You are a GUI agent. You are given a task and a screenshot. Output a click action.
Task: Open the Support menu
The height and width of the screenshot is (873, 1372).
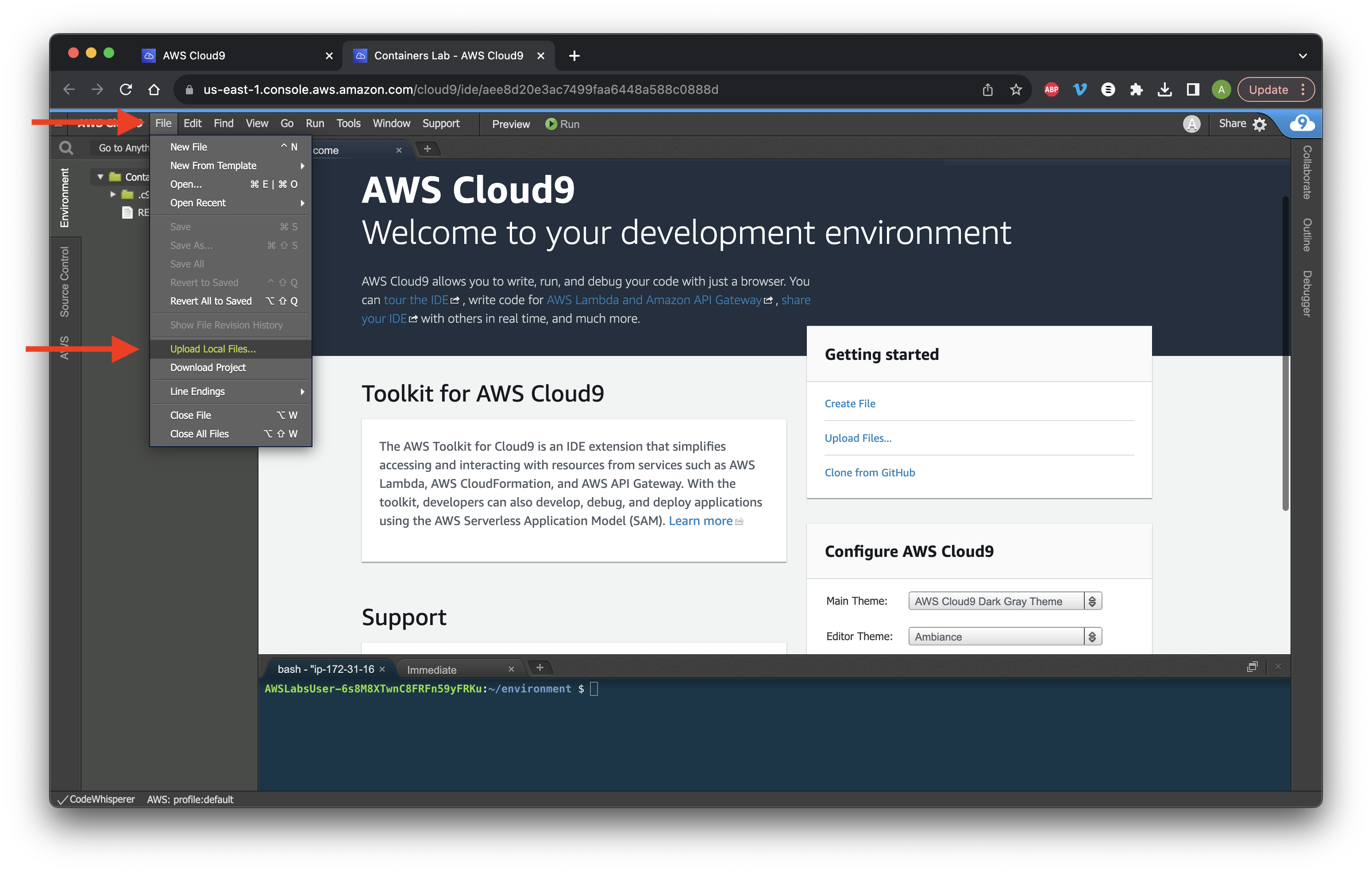click(x=440, y=123)
